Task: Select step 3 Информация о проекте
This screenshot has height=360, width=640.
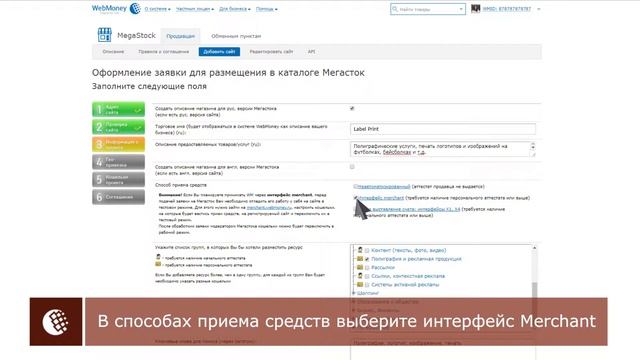Action: (118, 144)
